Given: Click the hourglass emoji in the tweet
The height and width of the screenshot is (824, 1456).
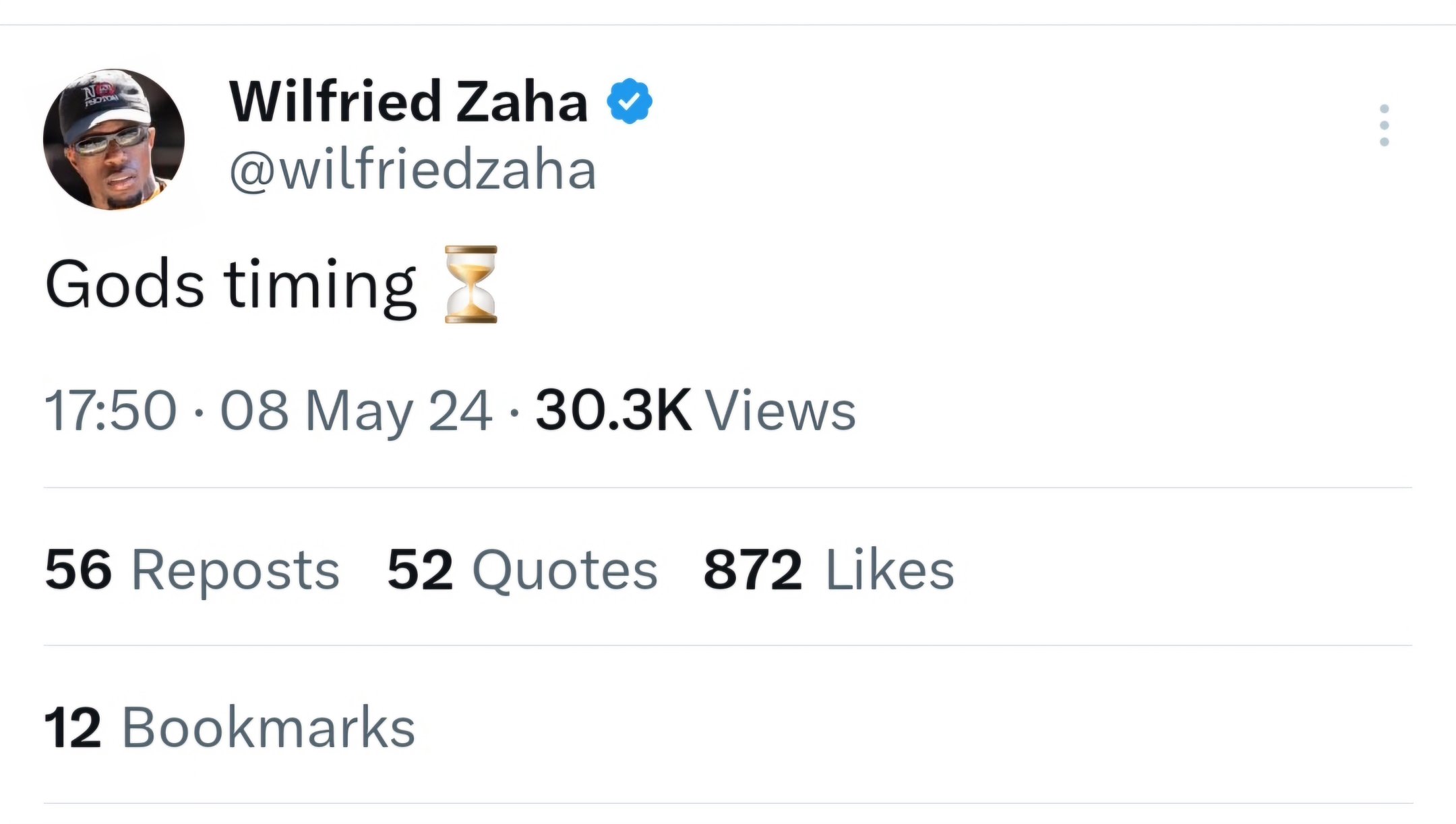Looking at the screenshot, I should (471, 285).
